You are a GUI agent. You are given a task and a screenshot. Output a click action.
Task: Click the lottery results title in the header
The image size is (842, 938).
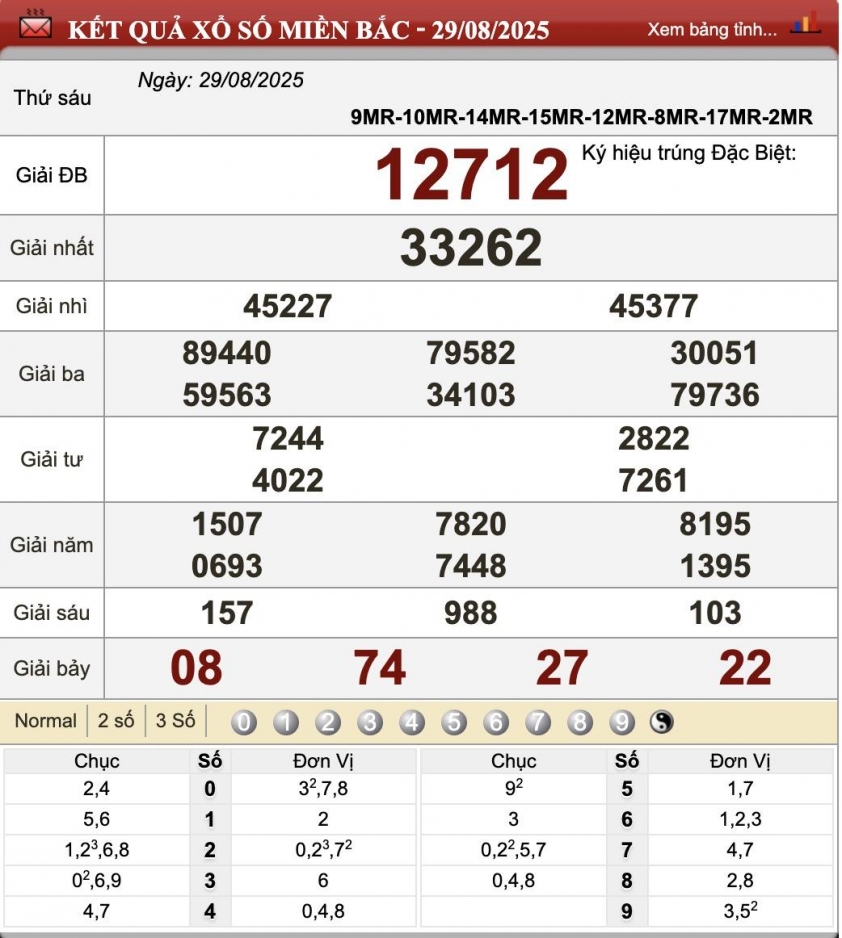click(308, 29)
